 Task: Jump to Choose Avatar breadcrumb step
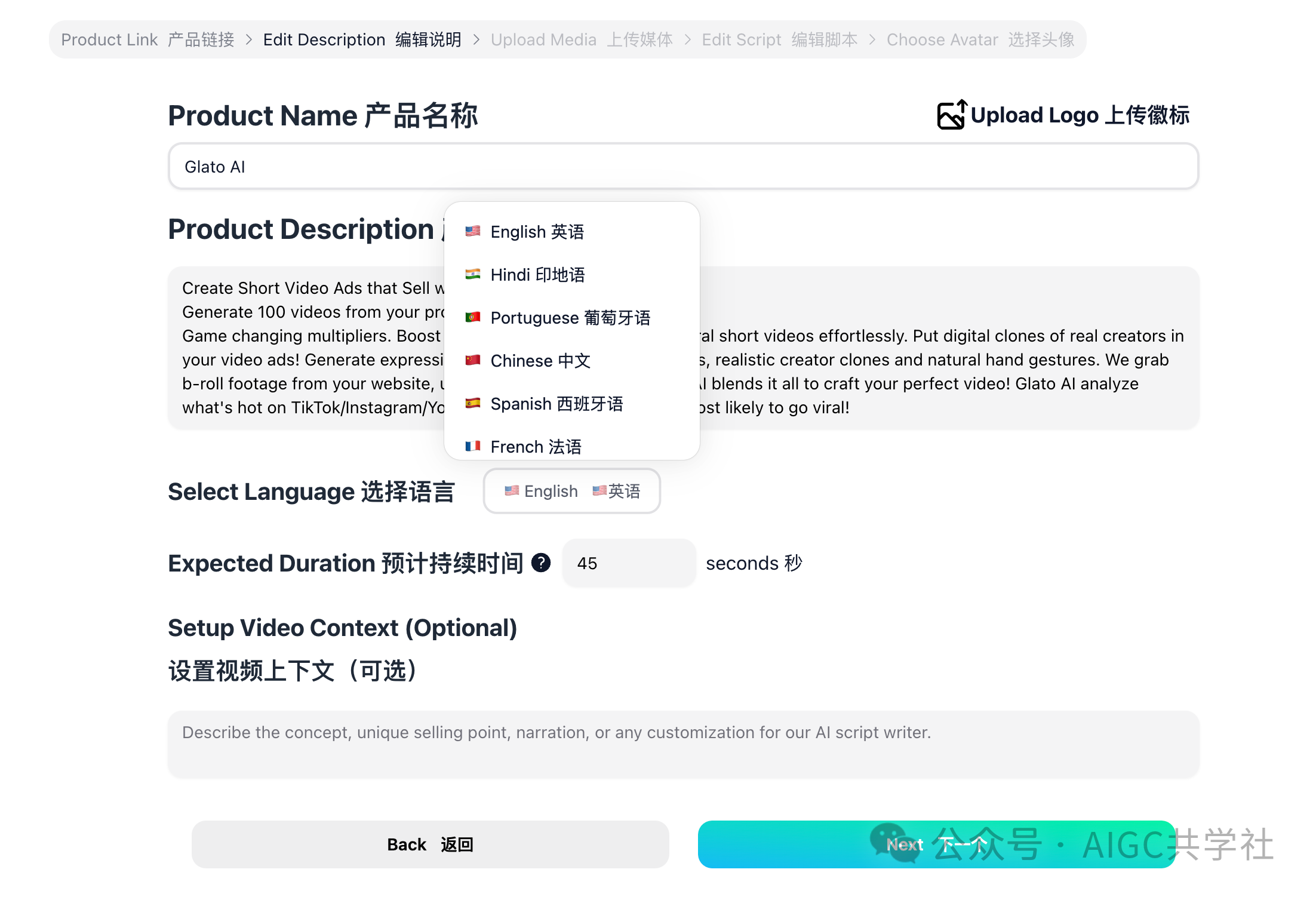click(980, 39)
